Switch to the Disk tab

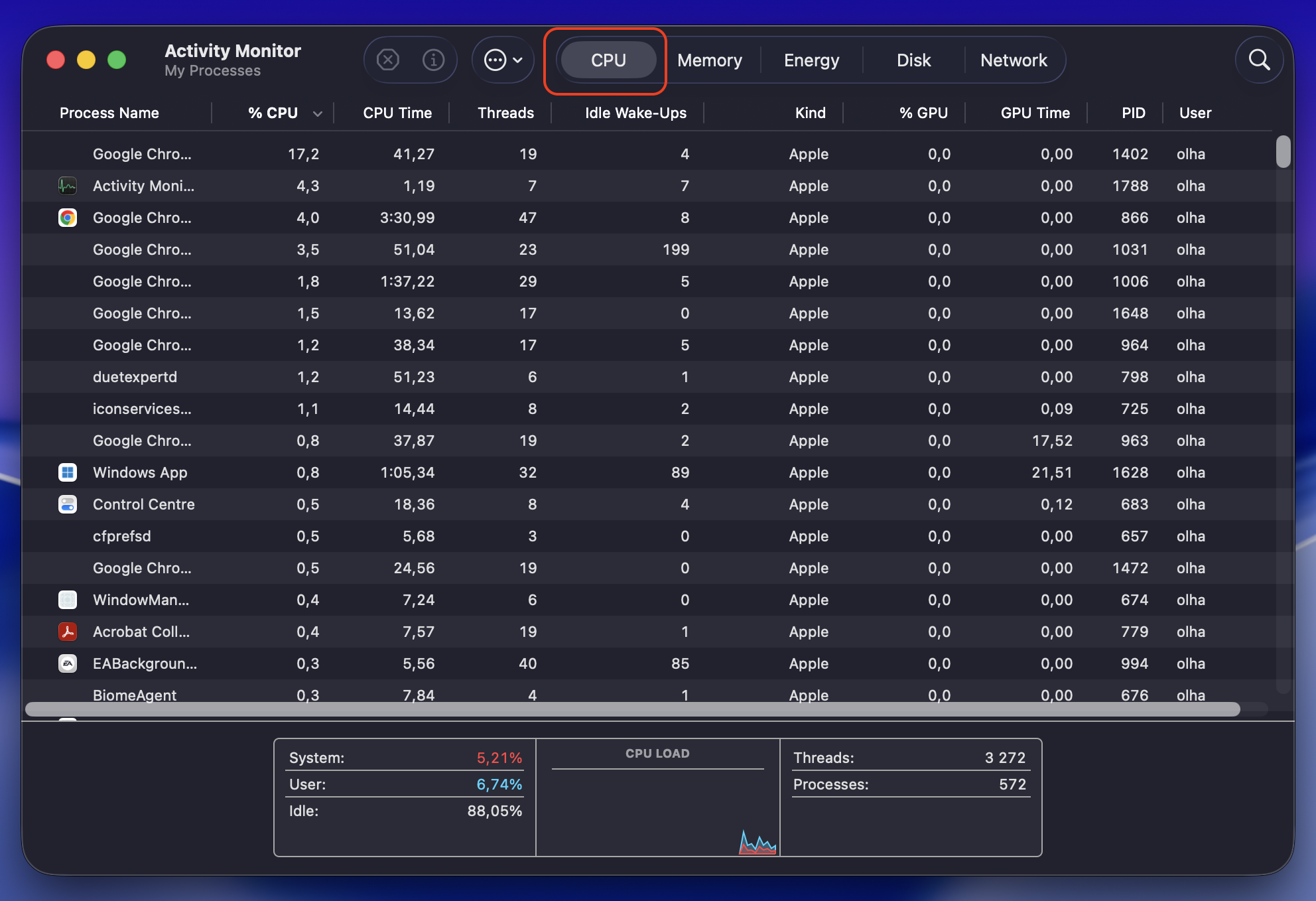tap(913, 60)
